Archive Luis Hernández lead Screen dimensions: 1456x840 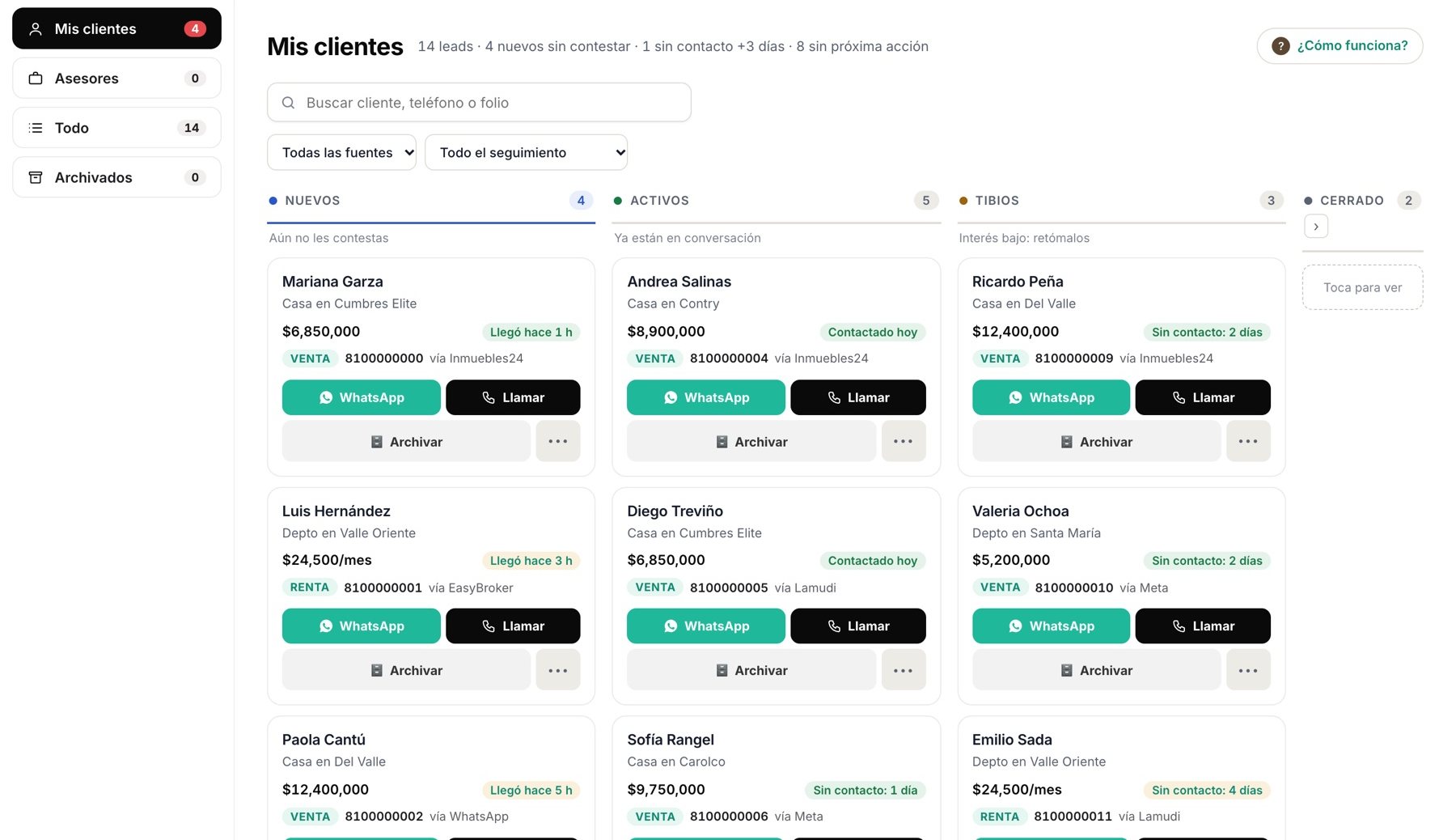click(406, 670)
